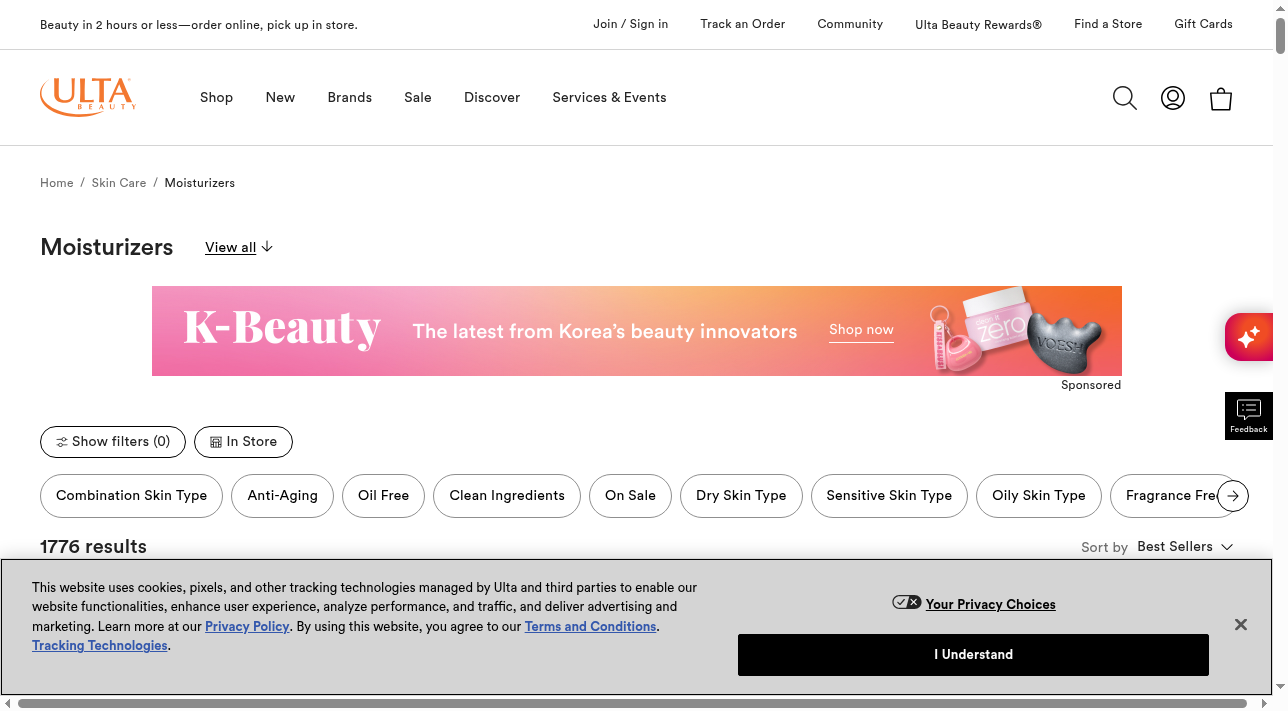Toggle the Oil Free filter chip
The width and height of the screenshot is (1288, 711).
pos(384,496)
